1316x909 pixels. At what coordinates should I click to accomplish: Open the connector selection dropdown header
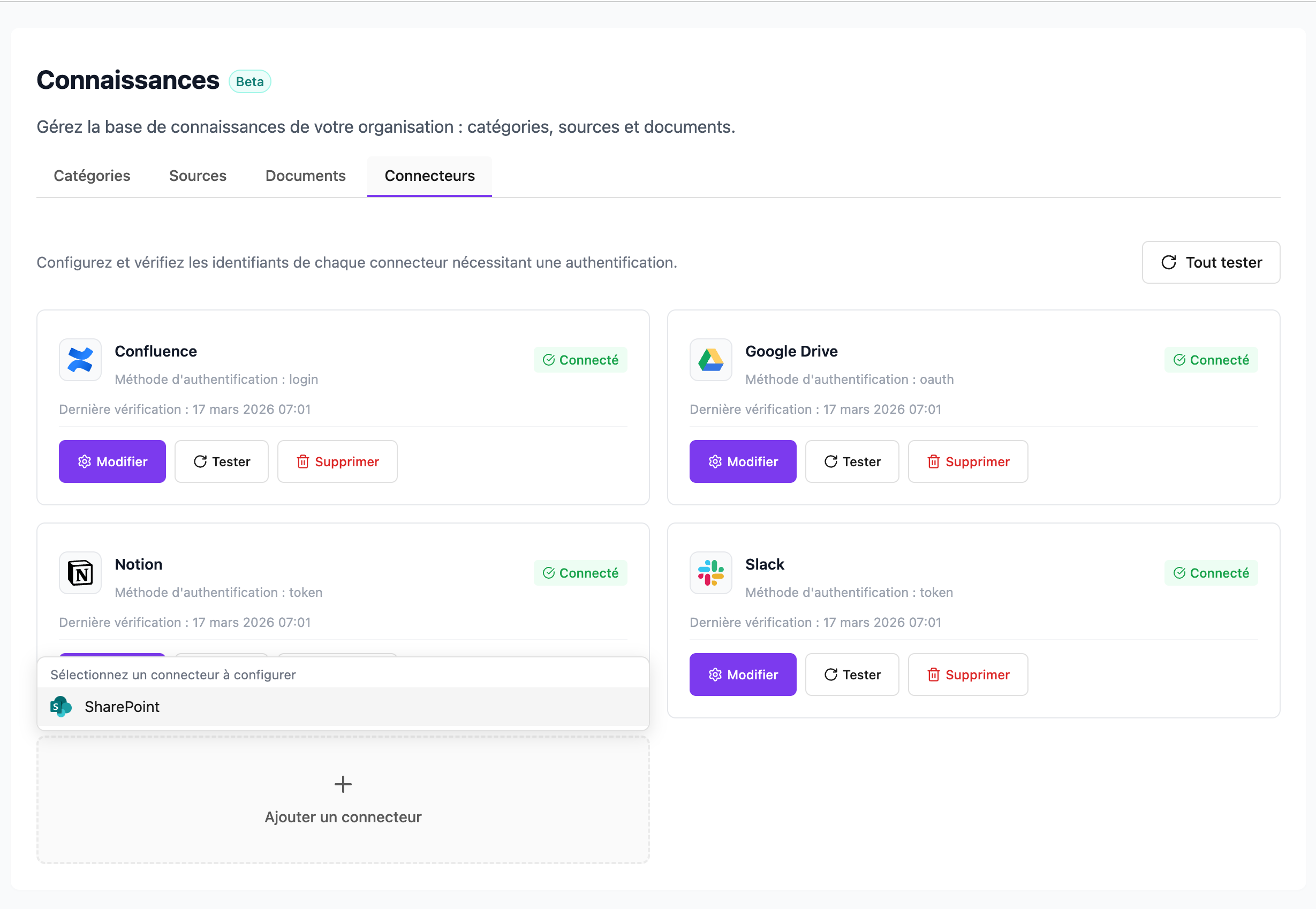pyautogui.click(x=173, y=675)
